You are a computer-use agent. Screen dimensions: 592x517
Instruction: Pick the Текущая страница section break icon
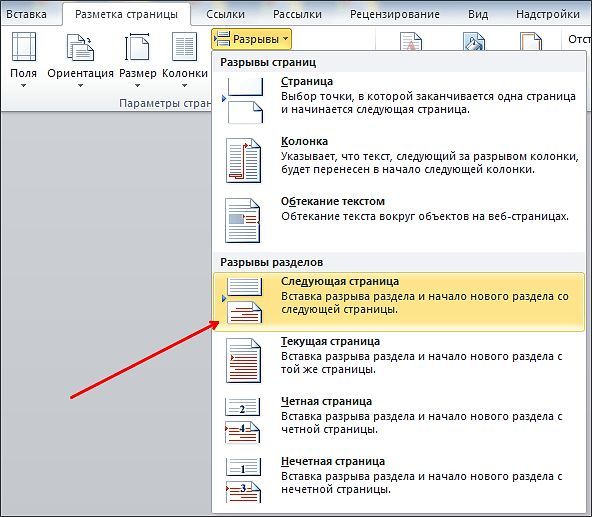coord(243,360)
